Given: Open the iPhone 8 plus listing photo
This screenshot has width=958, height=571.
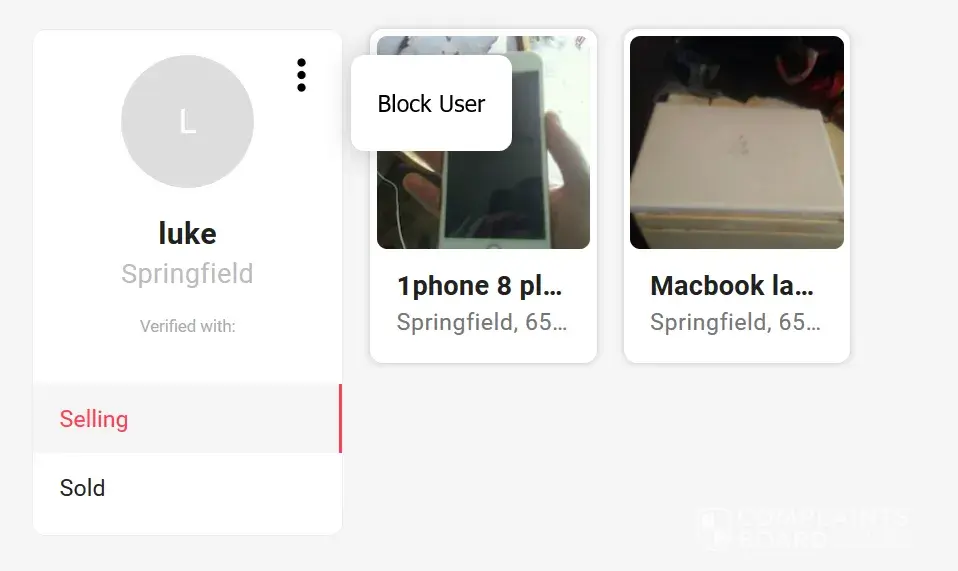Looking at the screenshot, I should tap(483, 142).
